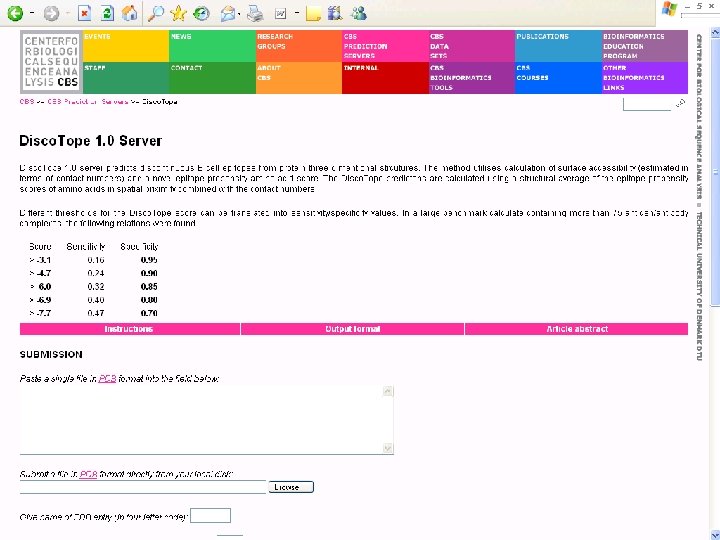Screen dimensions: 720x540
Task: Click the page vertical scrollbar thumb
Action: 715,171
